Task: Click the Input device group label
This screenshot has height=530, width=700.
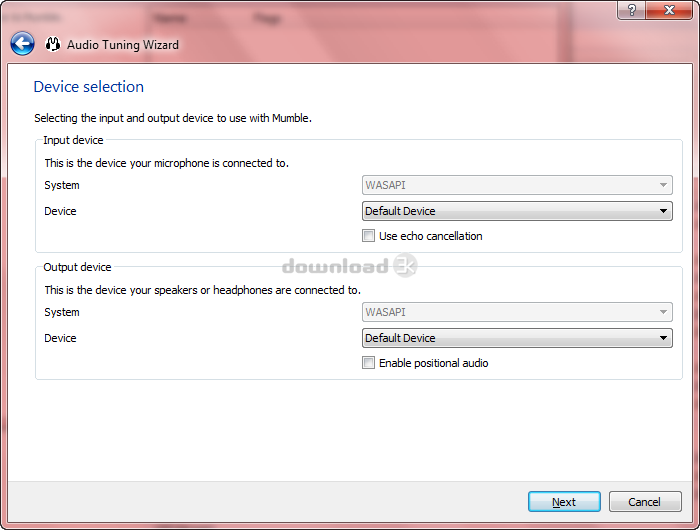Action: coord(73,140)
